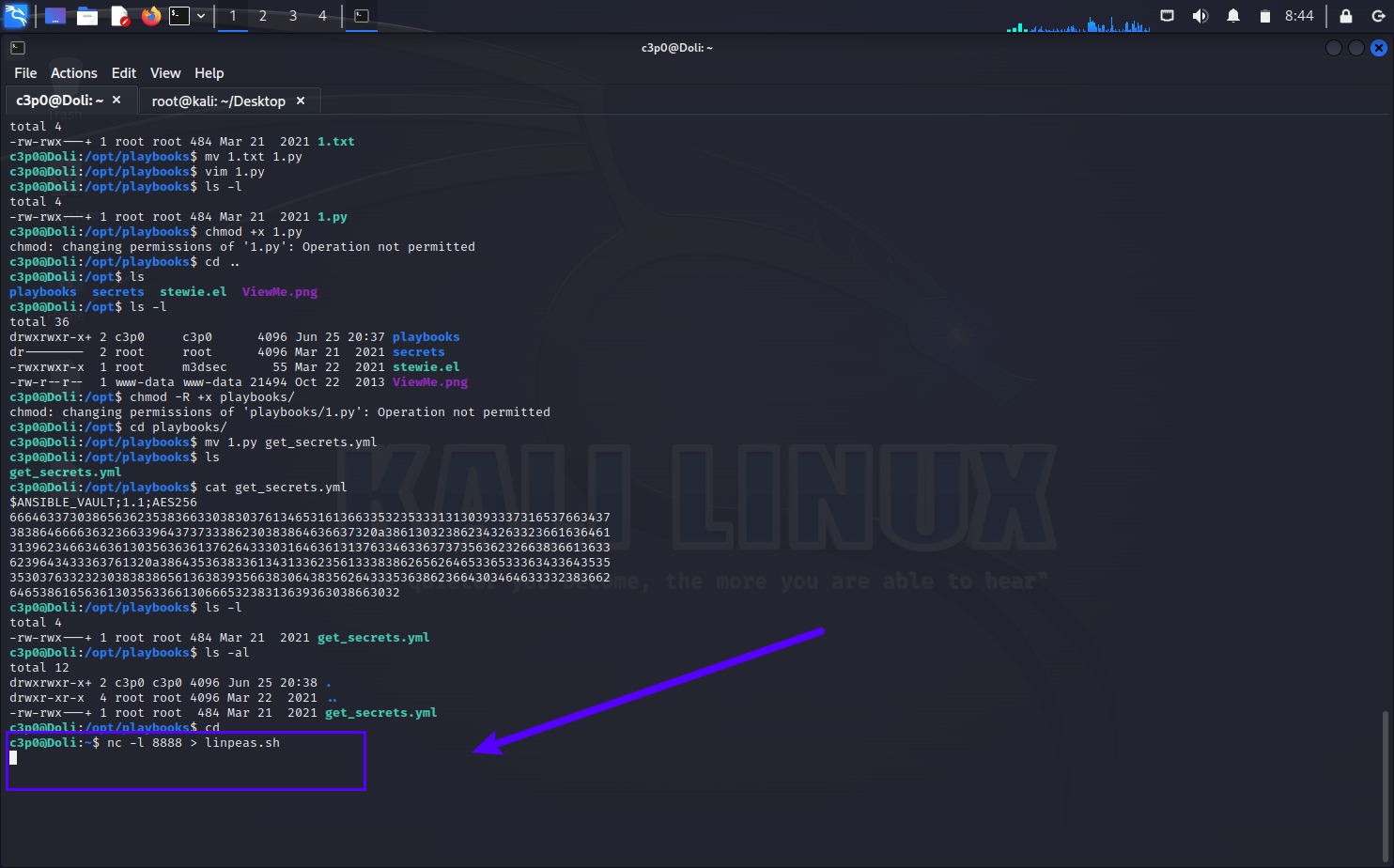The height and width of the screenshot is (868, 1394).
Task: Click the log out icon
Action: 1378,16
